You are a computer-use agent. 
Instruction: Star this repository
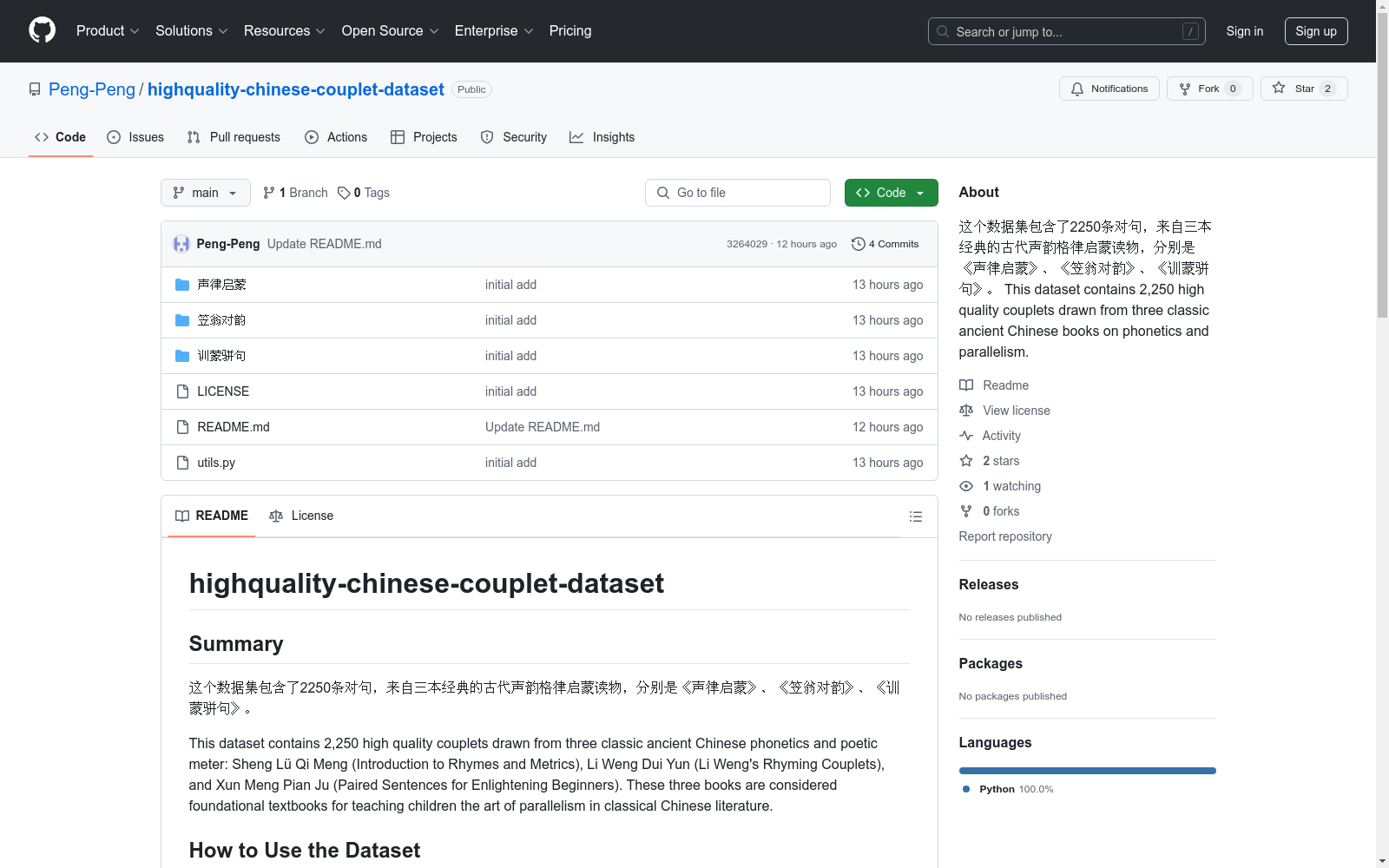[x=1304, y=89]
